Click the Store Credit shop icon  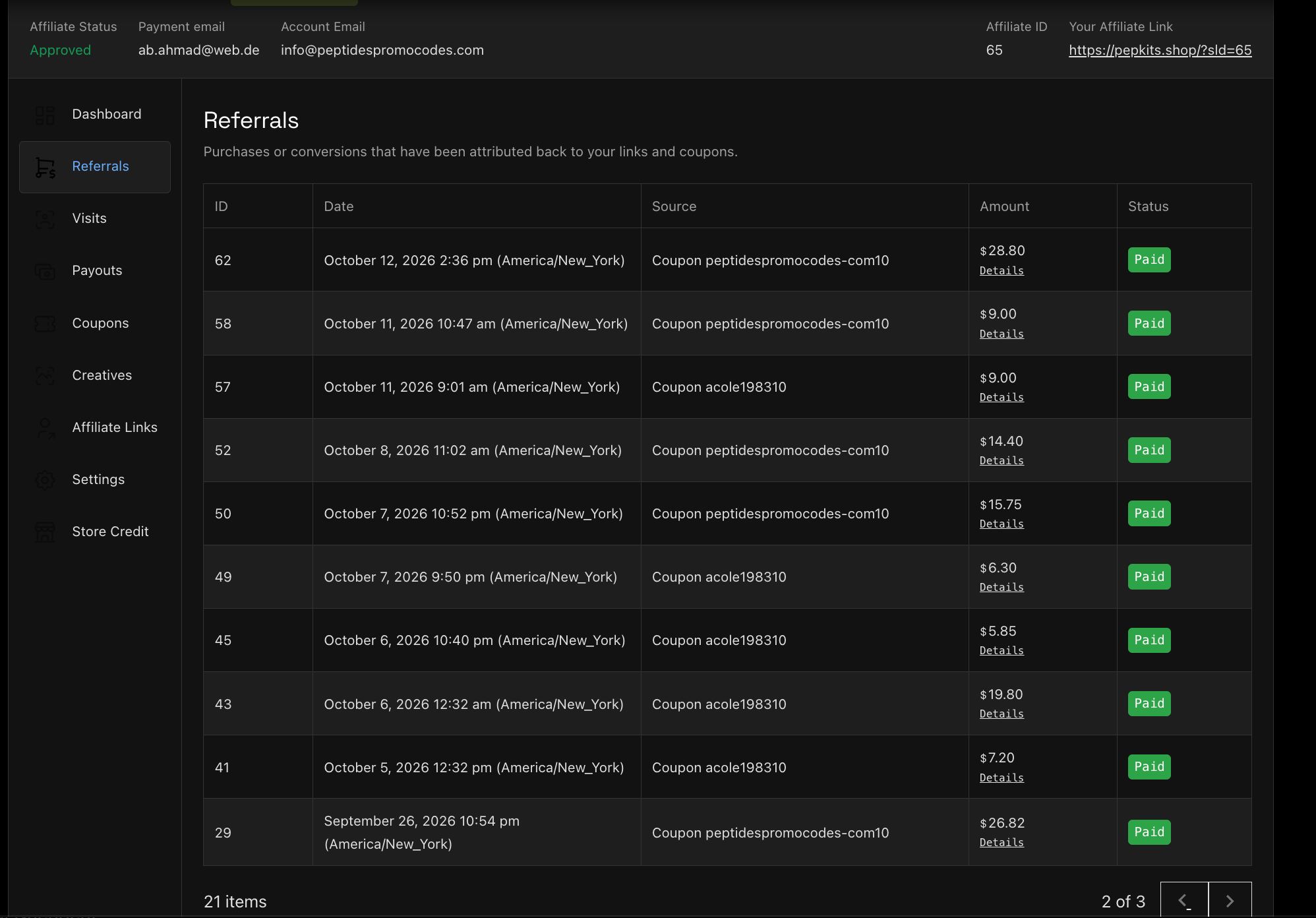coord(45,532)
